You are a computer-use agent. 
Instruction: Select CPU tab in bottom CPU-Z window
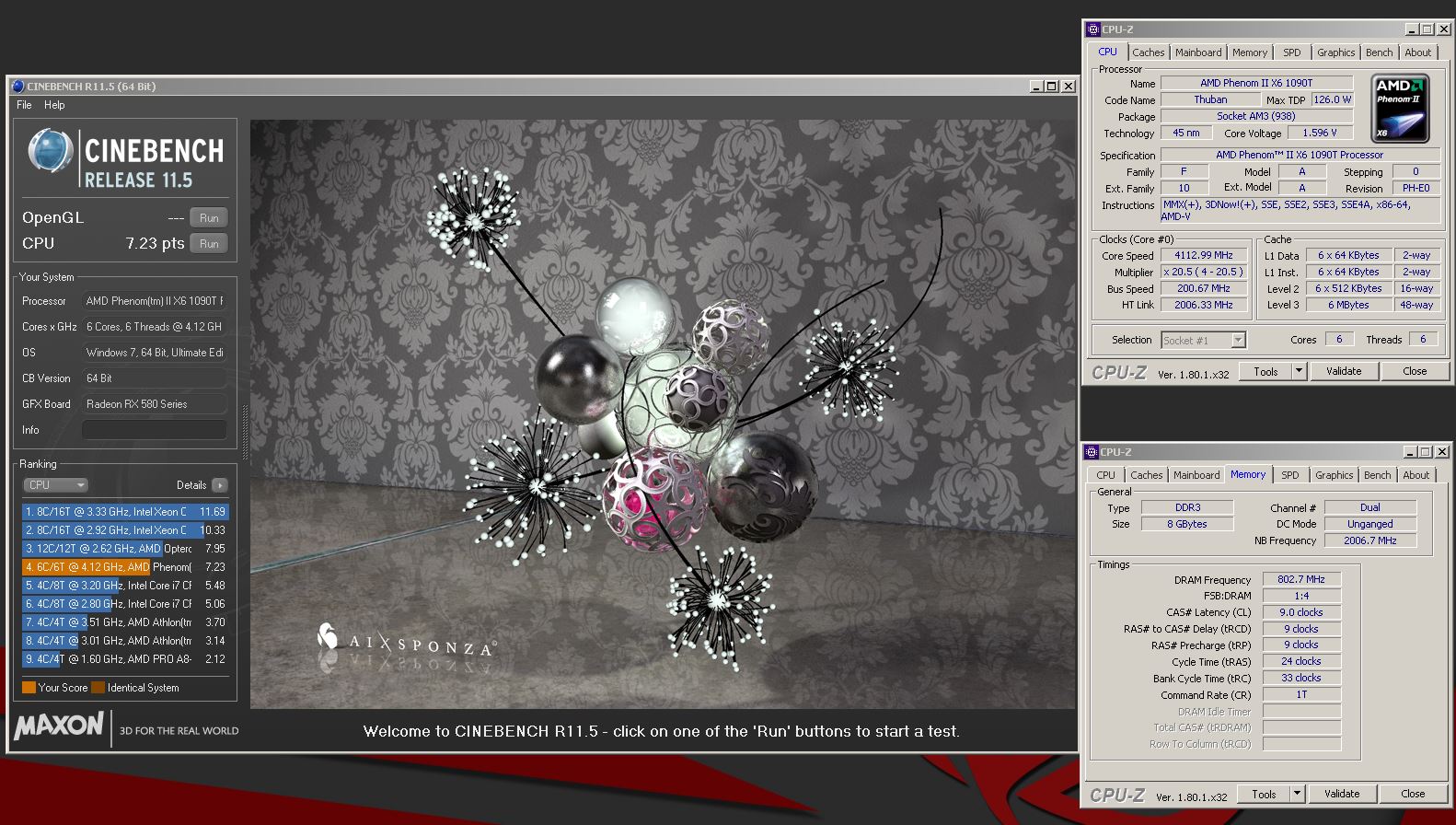point(1105,475)
